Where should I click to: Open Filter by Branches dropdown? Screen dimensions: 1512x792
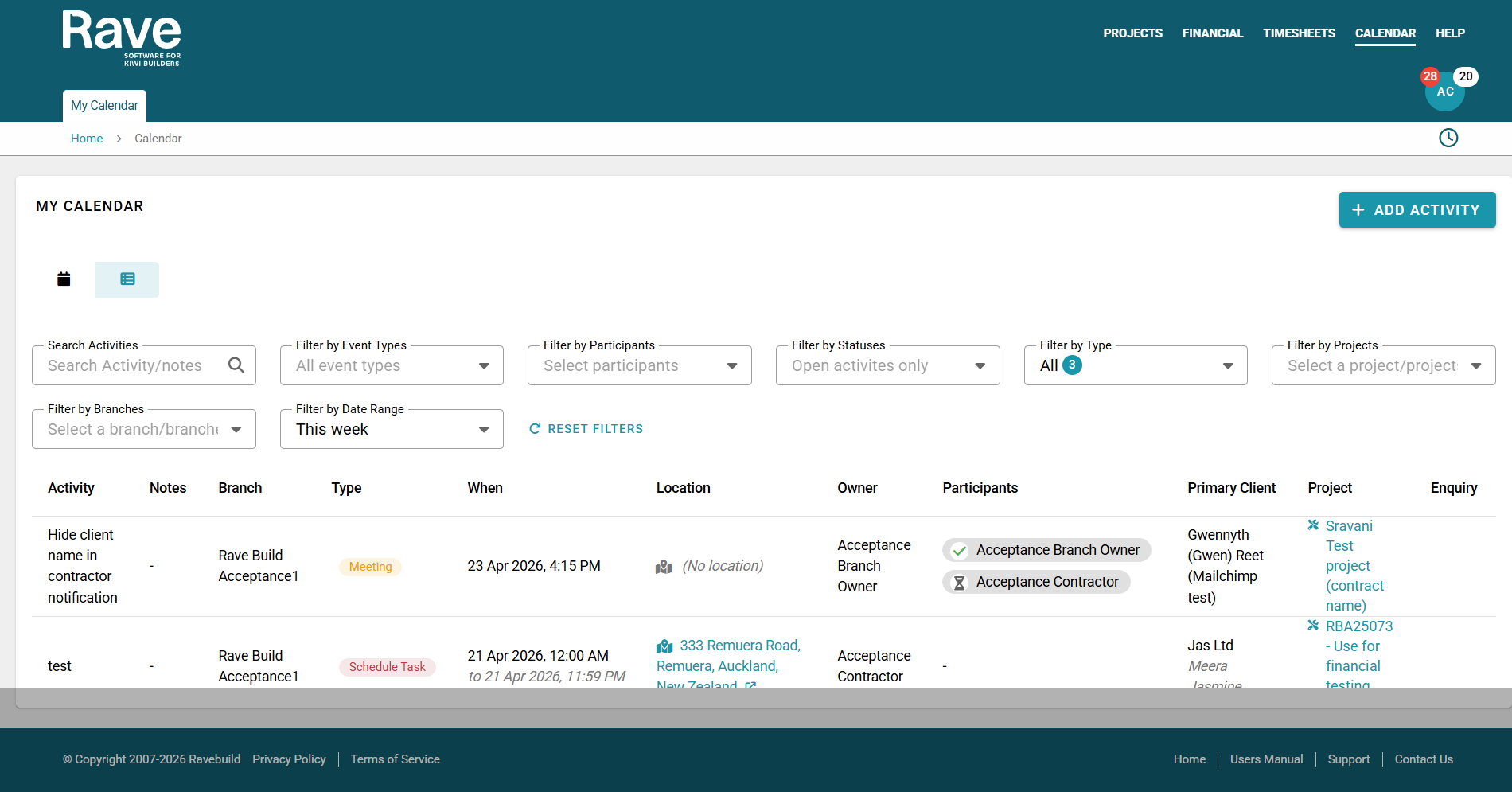(144, 429)
